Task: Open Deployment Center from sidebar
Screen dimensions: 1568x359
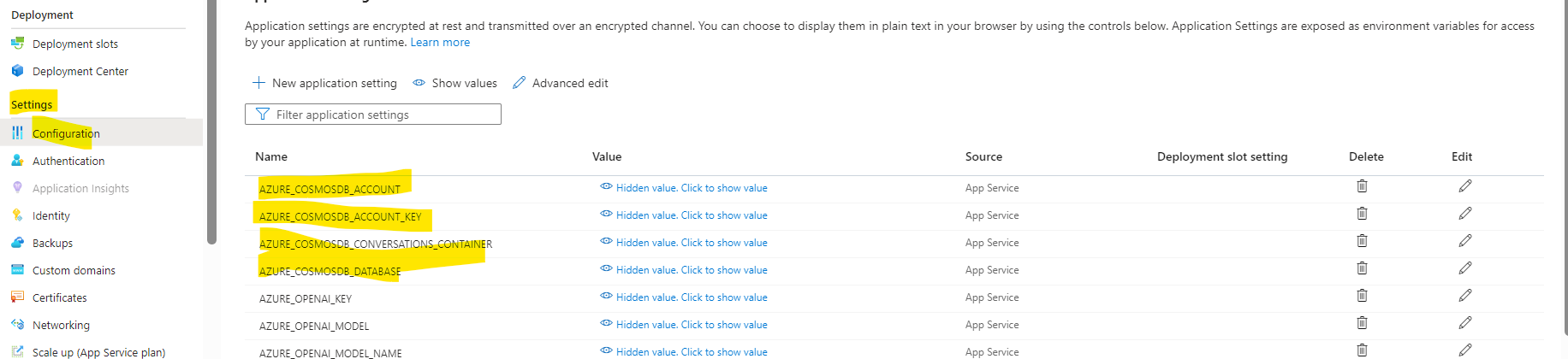Action: click(80, 71)
